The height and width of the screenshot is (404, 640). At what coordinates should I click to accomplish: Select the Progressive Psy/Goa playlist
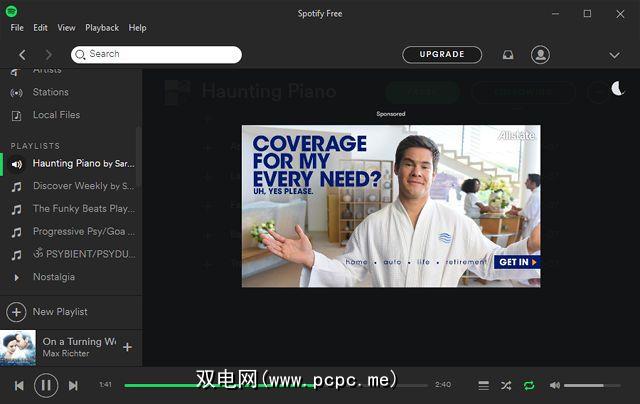tap(84, 232)
